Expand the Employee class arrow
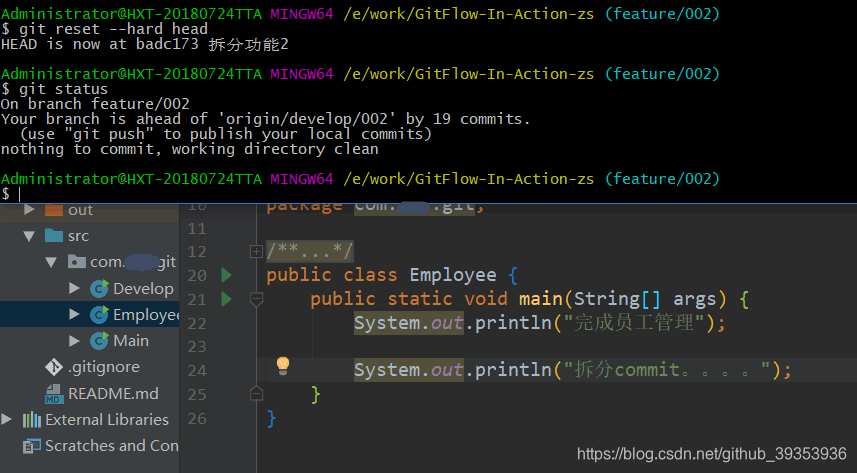 point(74,314)
